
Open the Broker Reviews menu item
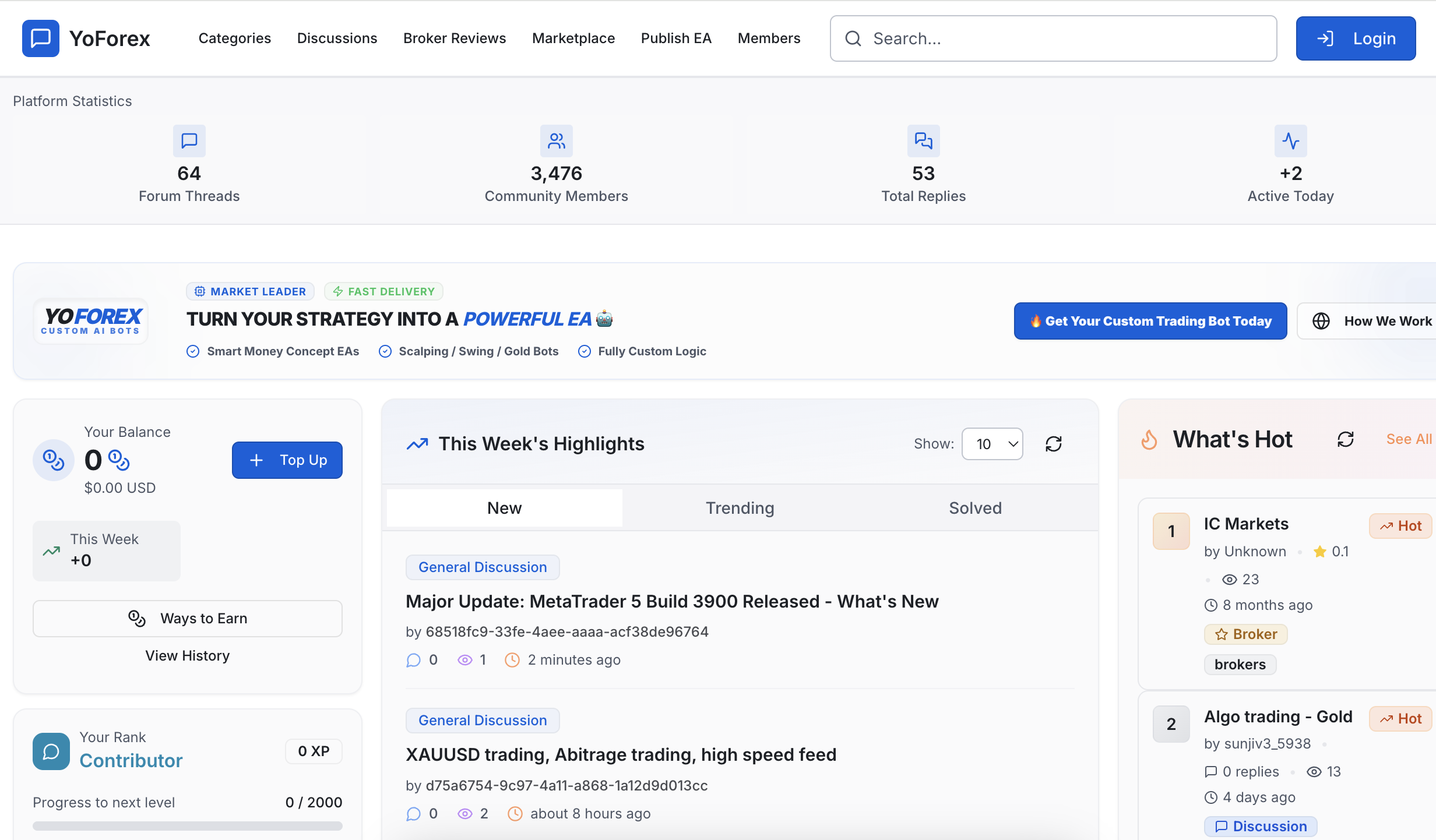[x=455, y=38]
